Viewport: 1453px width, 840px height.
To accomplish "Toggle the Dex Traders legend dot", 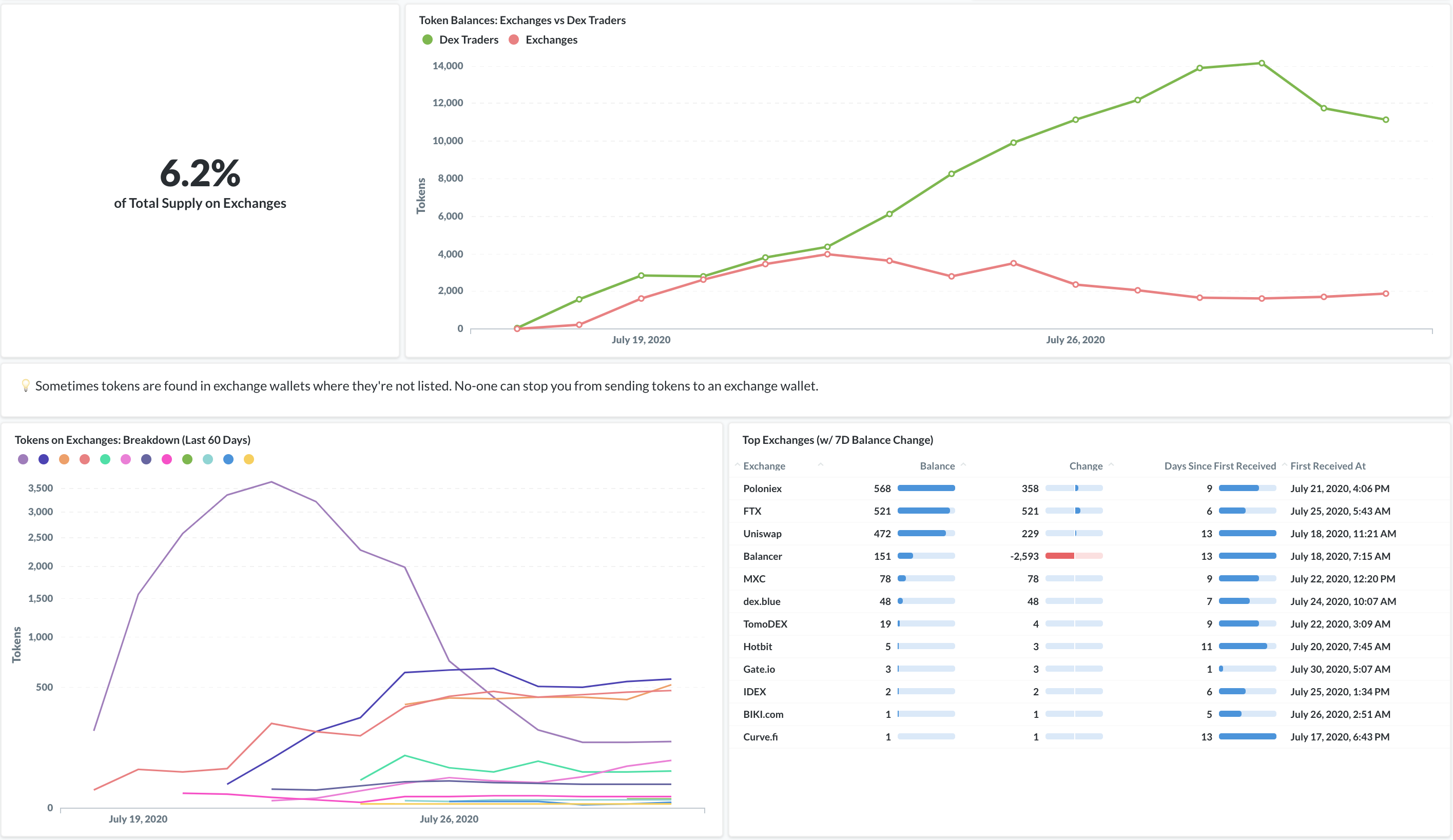I will point(427,40).
